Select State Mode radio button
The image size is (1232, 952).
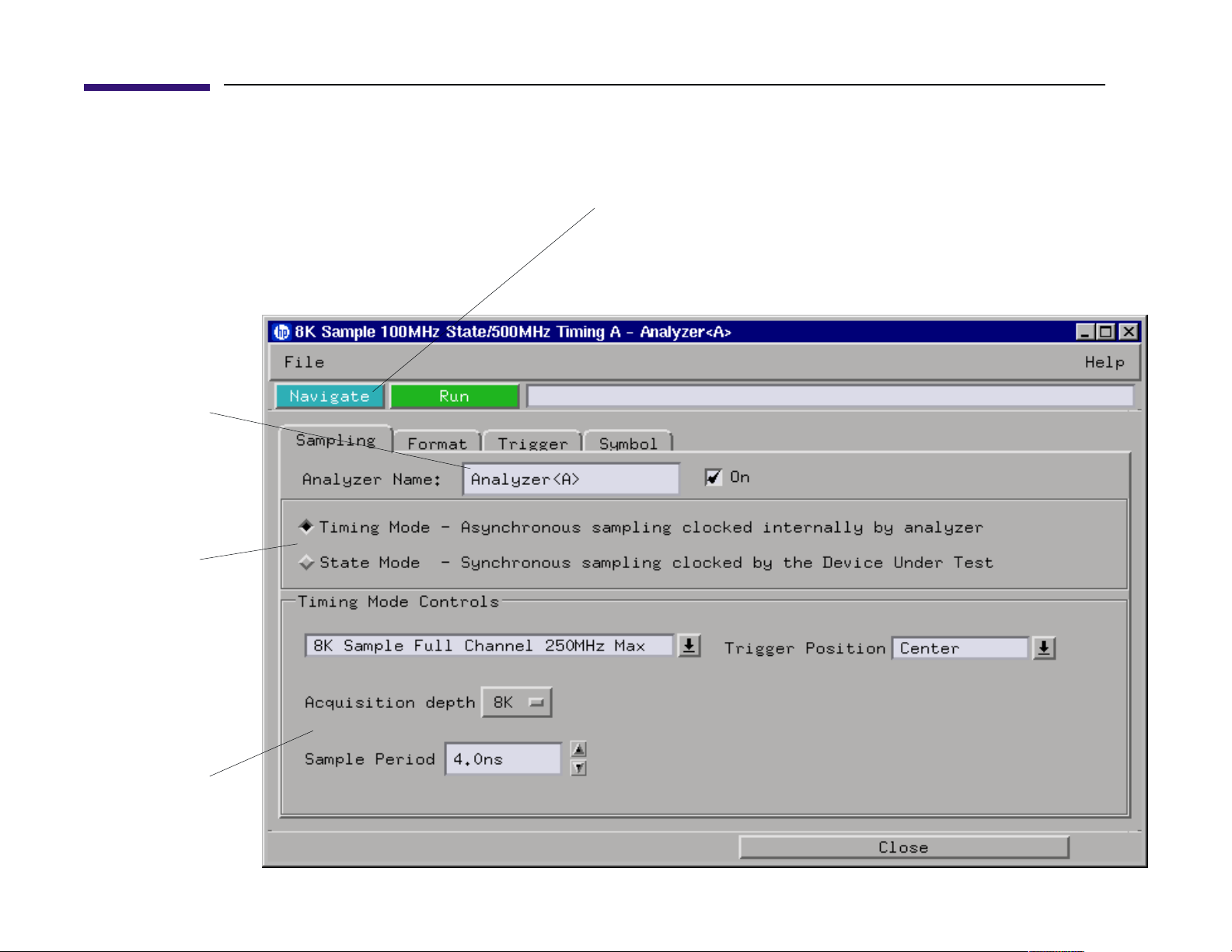pyautogui.click(x=306, y=563)
